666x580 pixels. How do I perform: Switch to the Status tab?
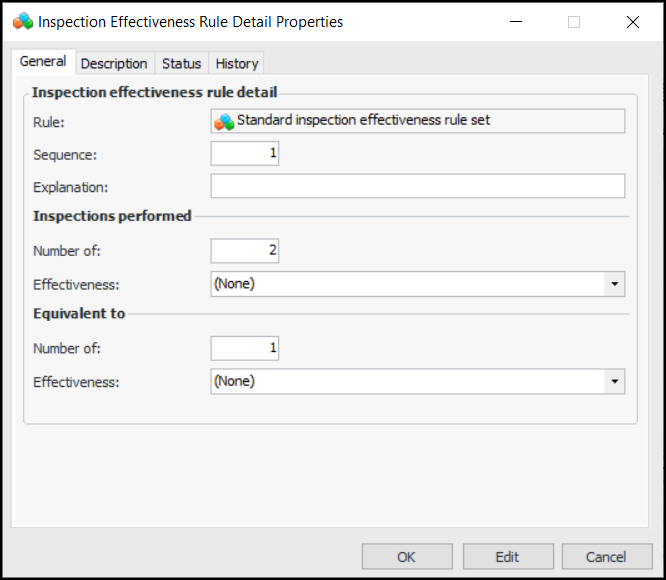click(x=181, y=63)
